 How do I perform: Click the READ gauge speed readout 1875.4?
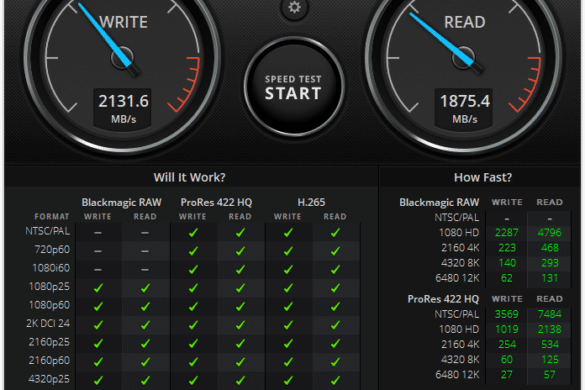point(464,101)
